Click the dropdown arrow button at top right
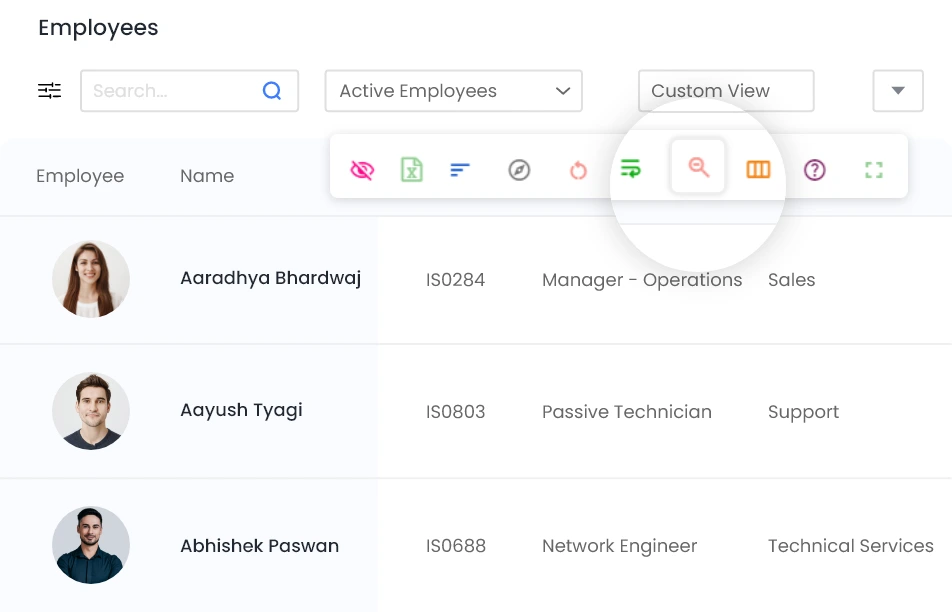952x612 pixels. (898, 91)
